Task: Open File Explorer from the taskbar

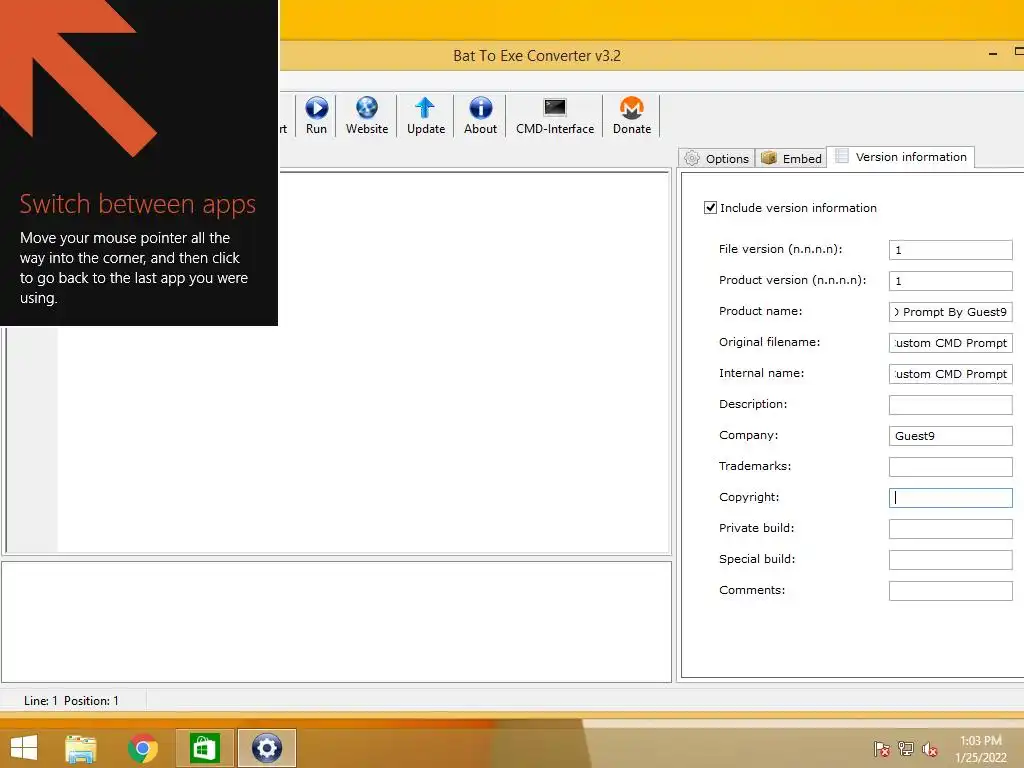Action: pyautogui.click(x=81, y=748)
